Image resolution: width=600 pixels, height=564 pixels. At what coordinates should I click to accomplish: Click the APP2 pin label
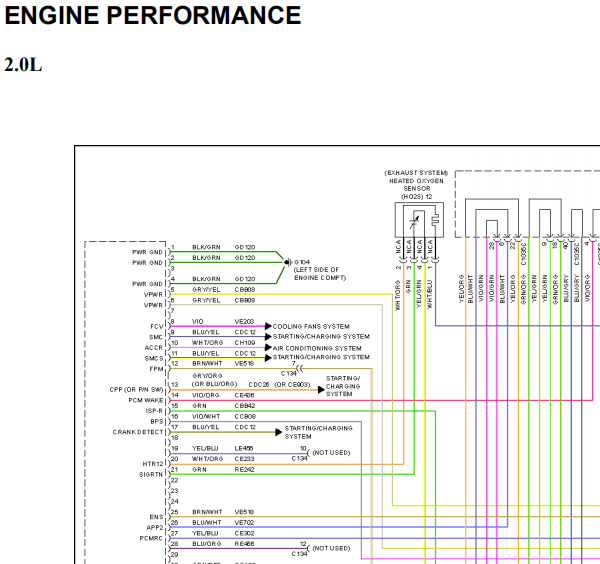[x=155, y=528]
